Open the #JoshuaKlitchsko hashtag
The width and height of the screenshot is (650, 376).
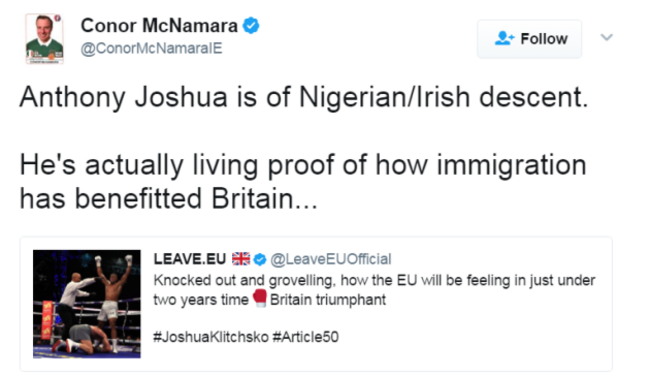[211, 337]
